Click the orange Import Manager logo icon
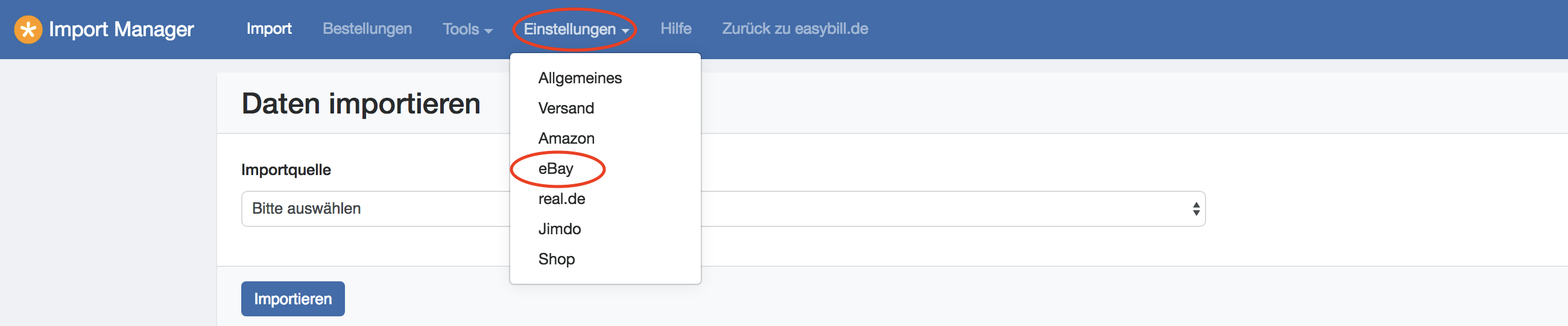The image size is (1568, 326). pyautogui.click(x=28, y=29)
